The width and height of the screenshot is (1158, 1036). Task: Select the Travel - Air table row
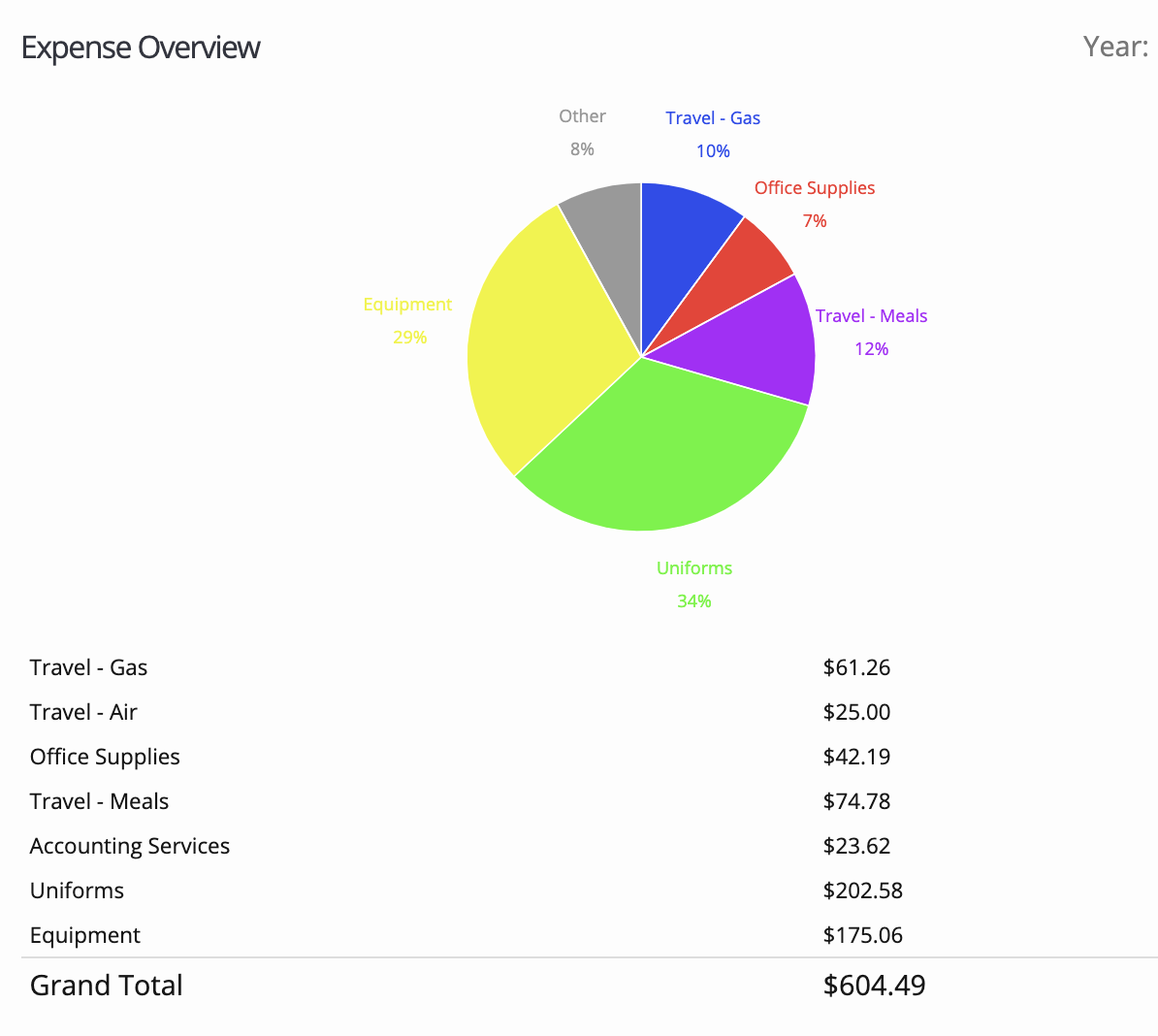point(83,712)
